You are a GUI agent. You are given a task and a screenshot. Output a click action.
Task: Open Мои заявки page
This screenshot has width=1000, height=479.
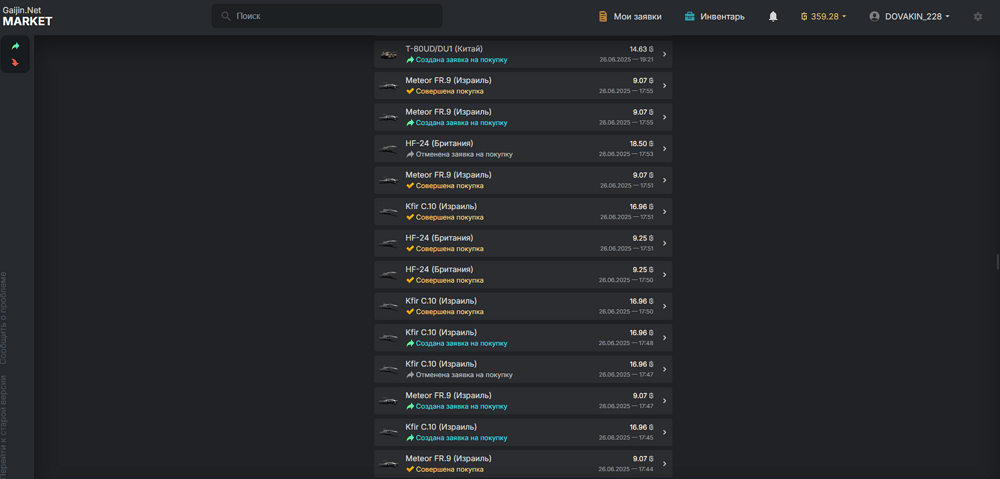pyautogui.click(x=630, y=17)
